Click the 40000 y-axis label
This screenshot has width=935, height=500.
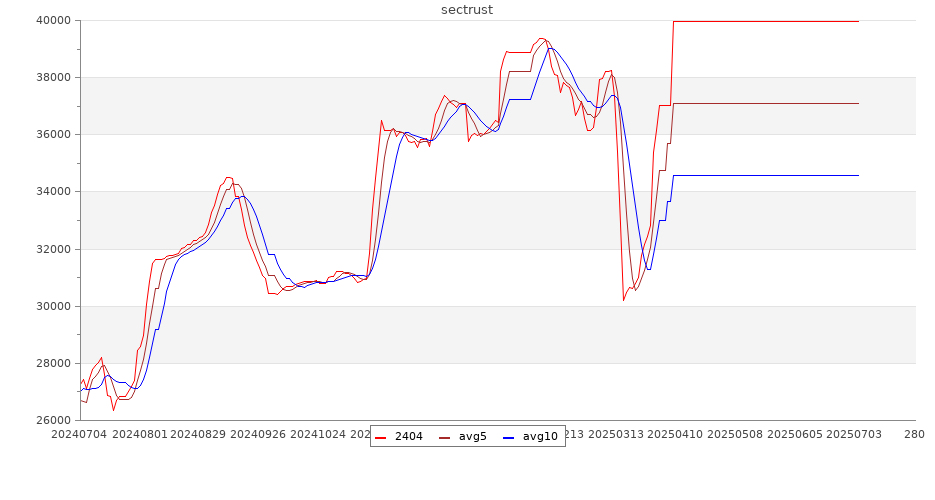51,20
